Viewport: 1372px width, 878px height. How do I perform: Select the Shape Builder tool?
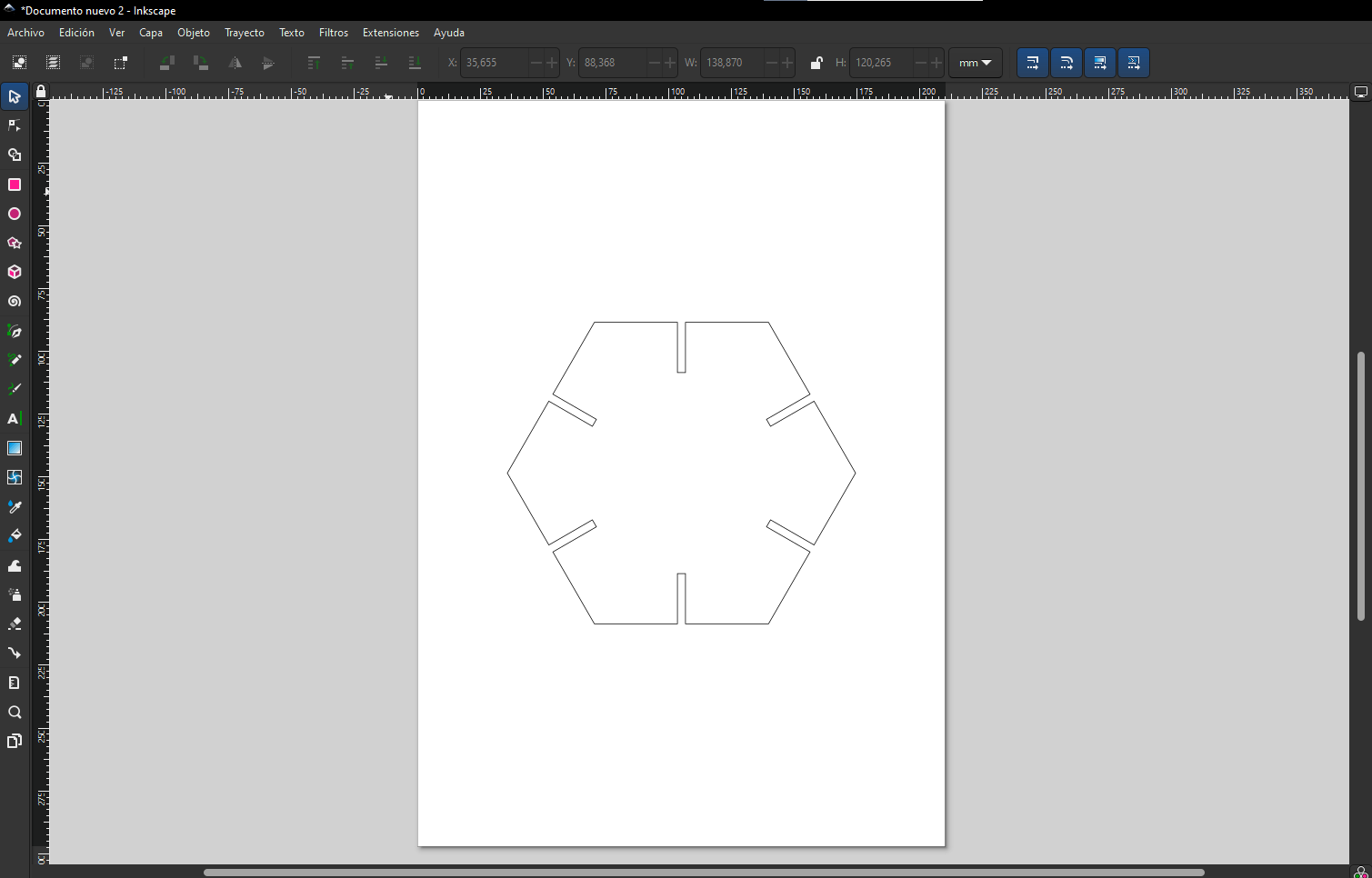tap(15, 155)
